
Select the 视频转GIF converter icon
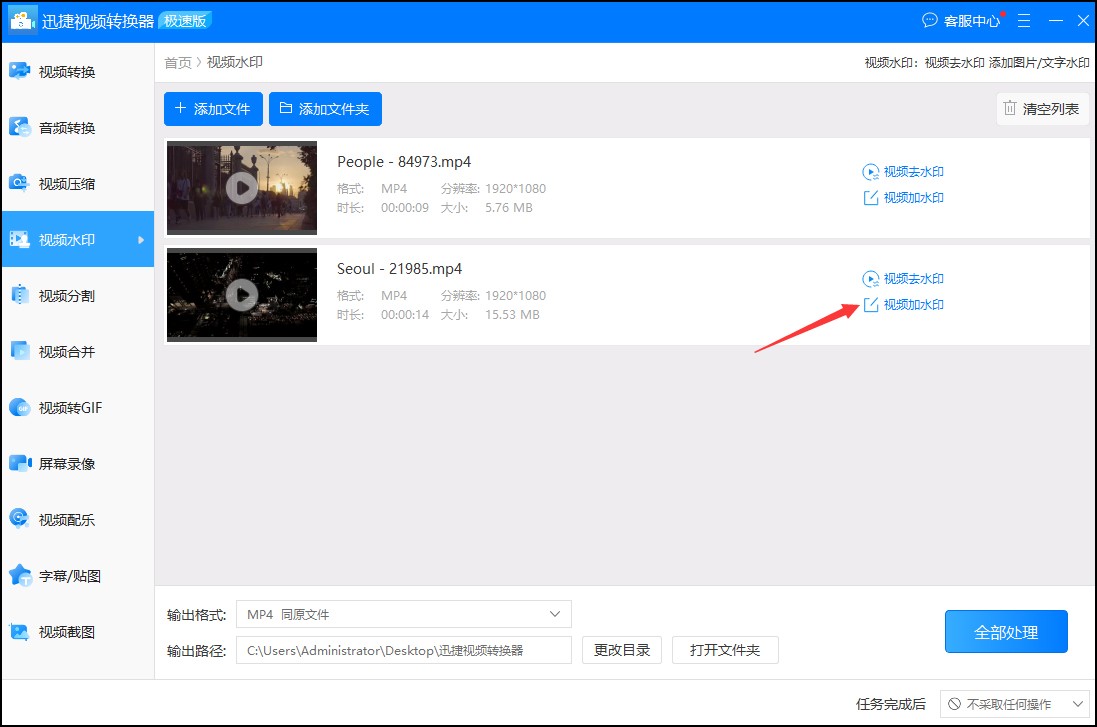point(20,407)
